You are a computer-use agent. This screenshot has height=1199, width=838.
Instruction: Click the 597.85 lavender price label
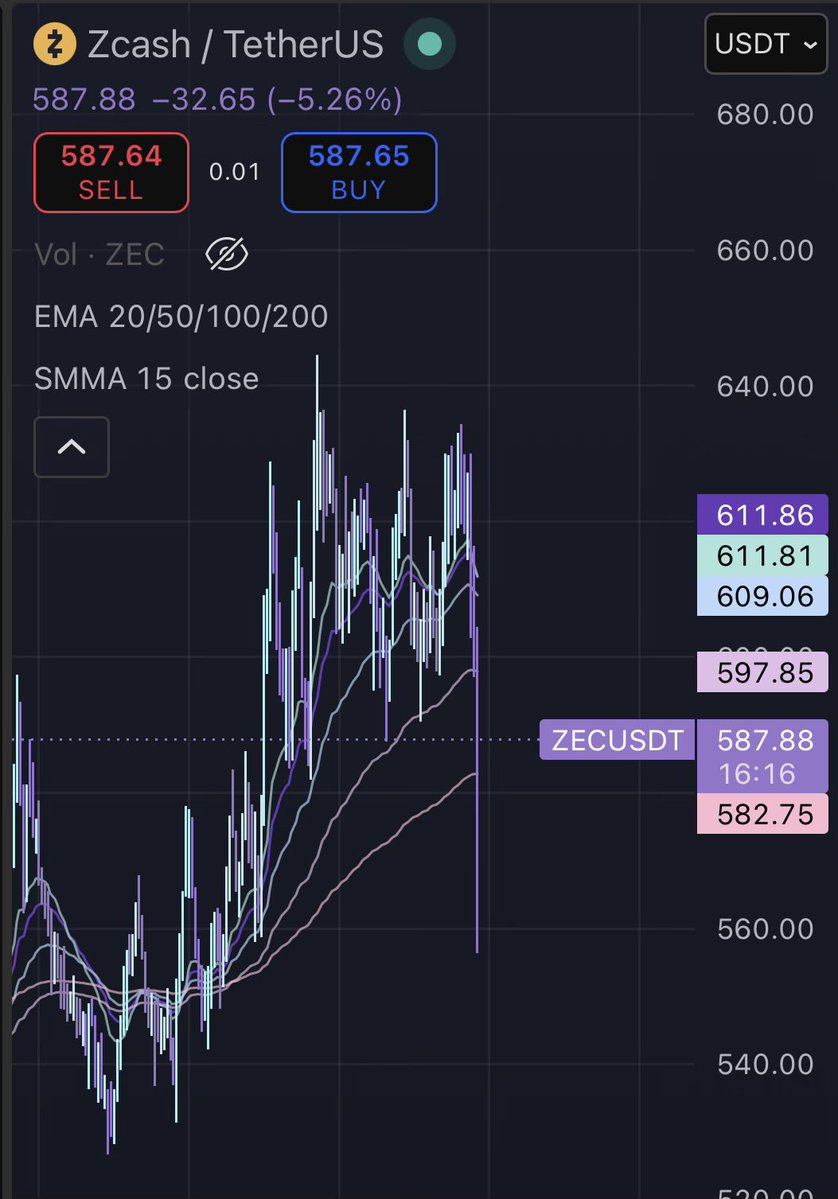click(762, 672)
